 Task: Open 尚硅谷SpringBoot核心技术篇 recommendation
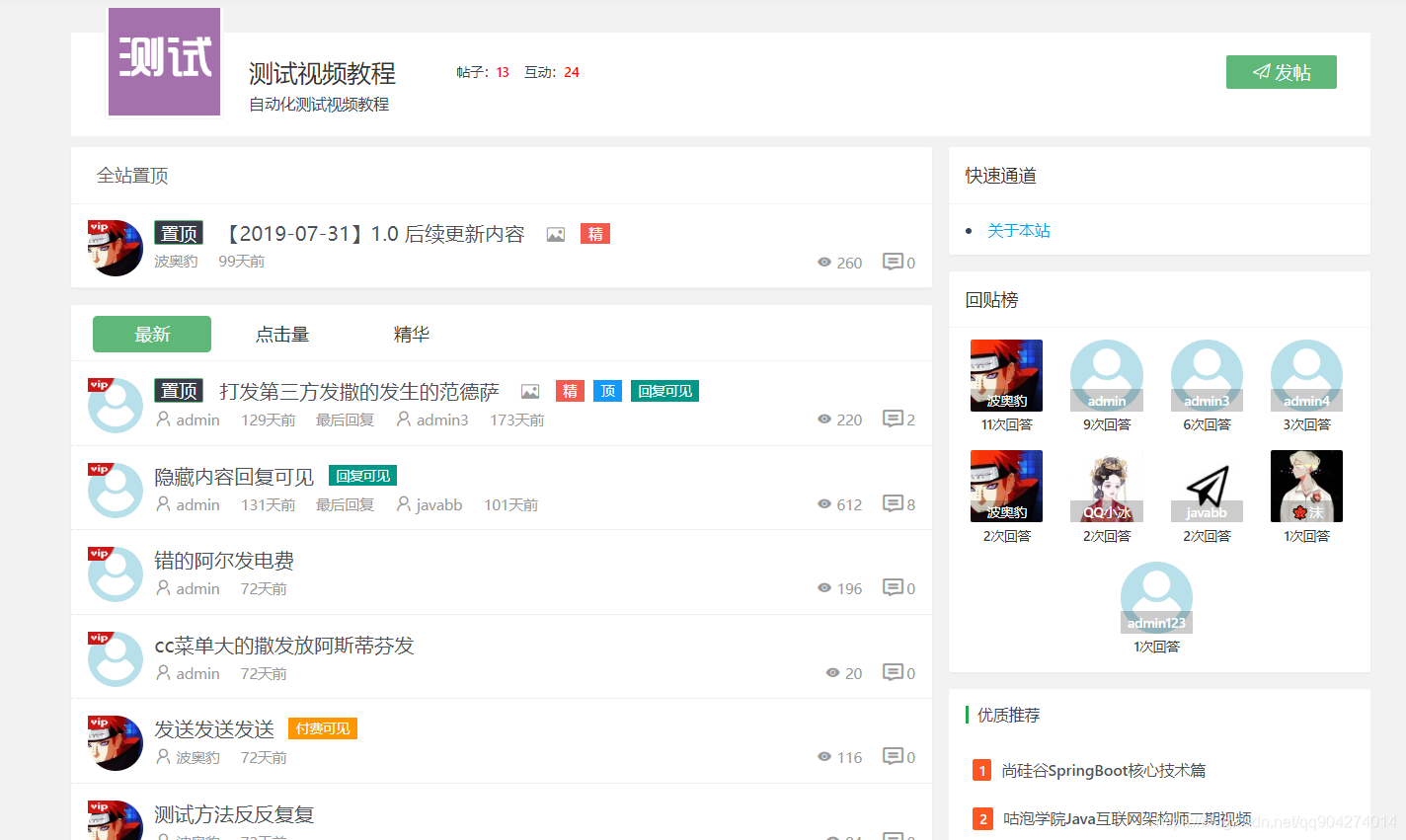(1103, 770)
